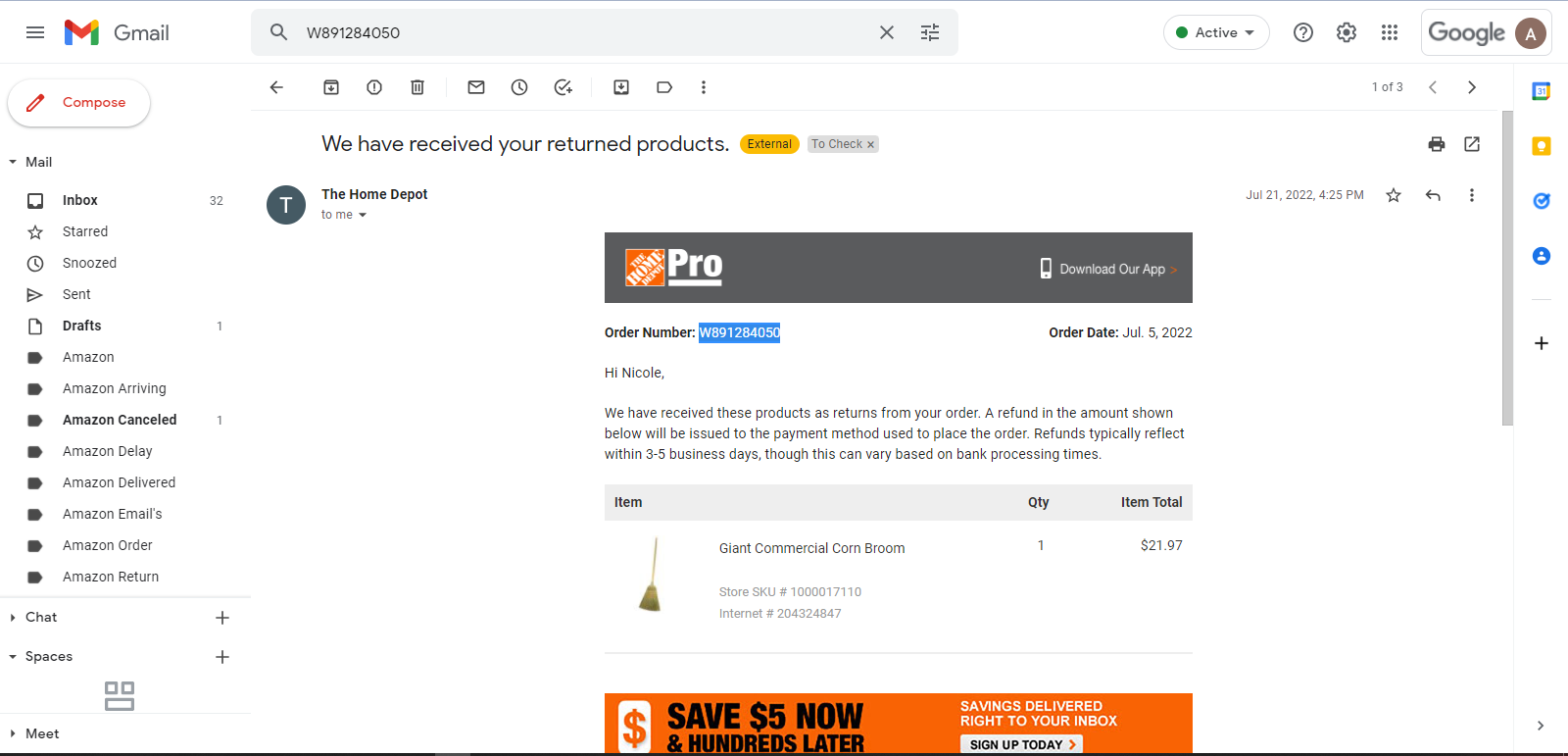
Task: Click the Add to Tasks icon
Action: tap(563, 87)
